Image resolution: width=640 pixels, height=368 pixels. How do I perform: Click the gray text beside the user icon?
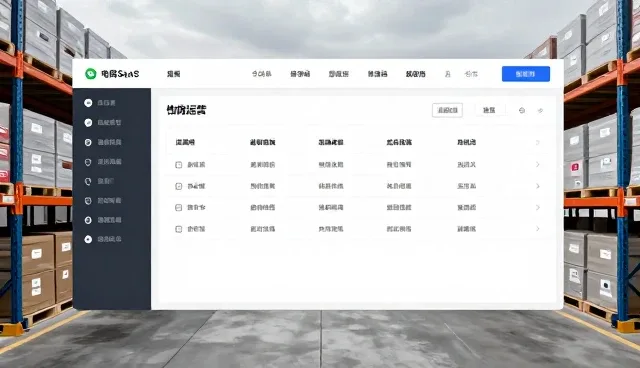471,74
